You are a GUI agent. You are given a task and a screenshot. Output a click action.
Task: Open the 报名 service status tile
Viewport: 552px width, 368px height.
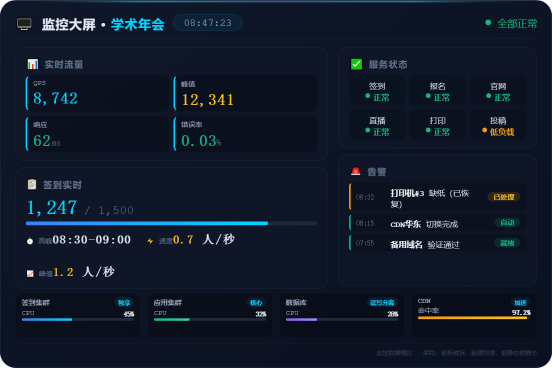[x=438, y=90]
